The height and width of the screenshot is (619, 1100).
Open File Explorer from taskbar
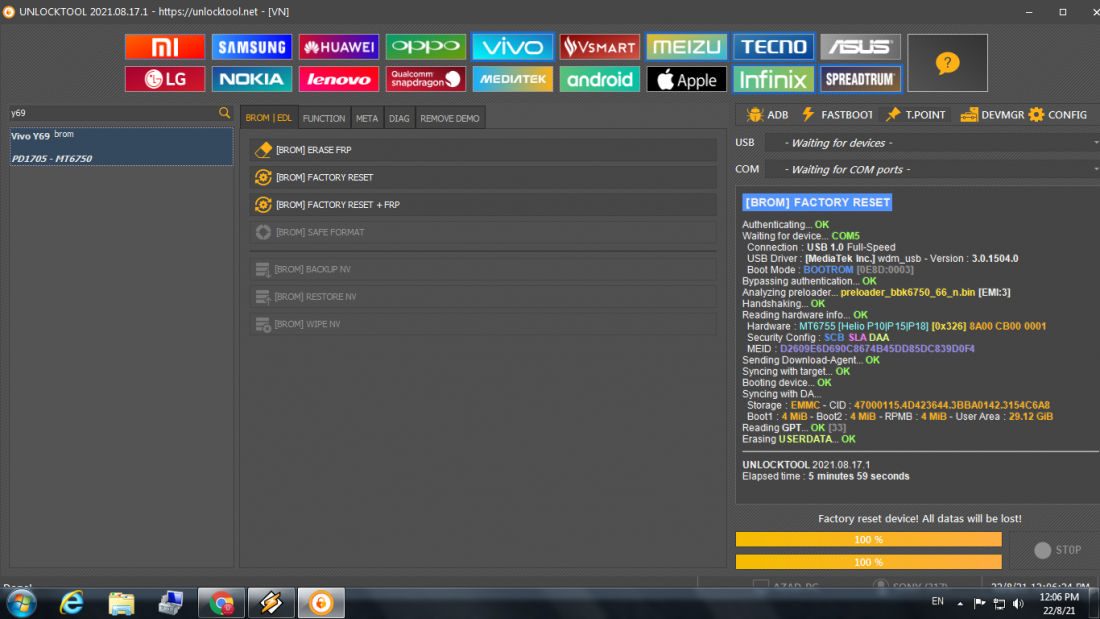(x=121, y=603)
